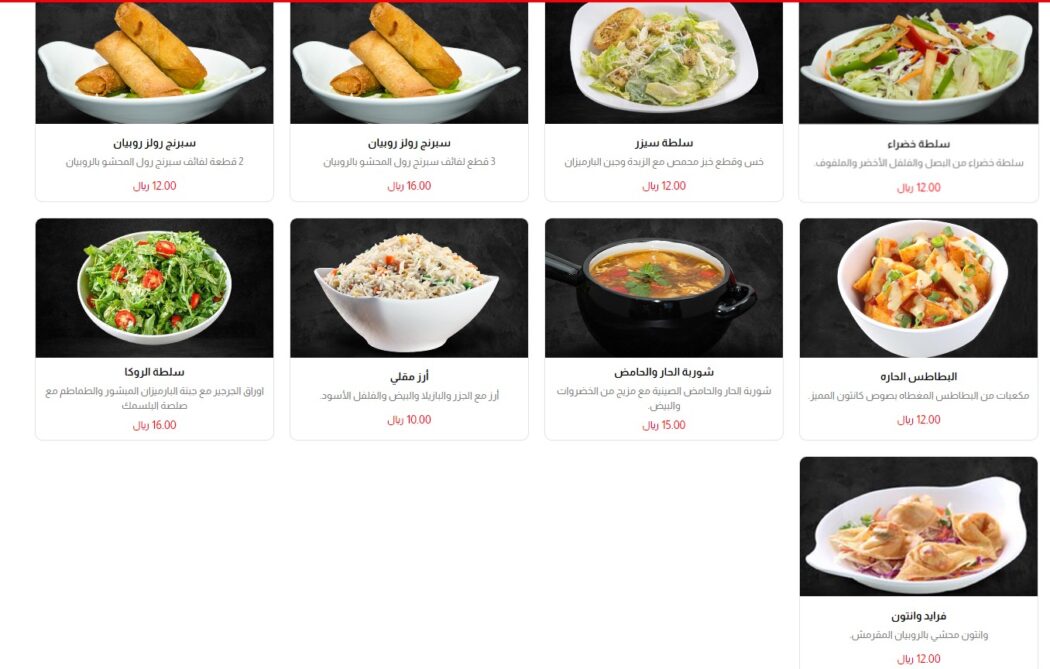
Task: Open the 'فرايد وانتون' item title
Action: (x=919, y=616)
